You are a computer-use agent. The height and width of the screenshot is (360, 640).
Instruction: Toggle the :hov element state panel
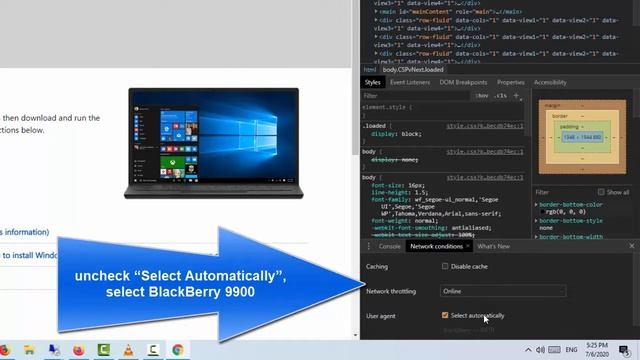[482, 96]
